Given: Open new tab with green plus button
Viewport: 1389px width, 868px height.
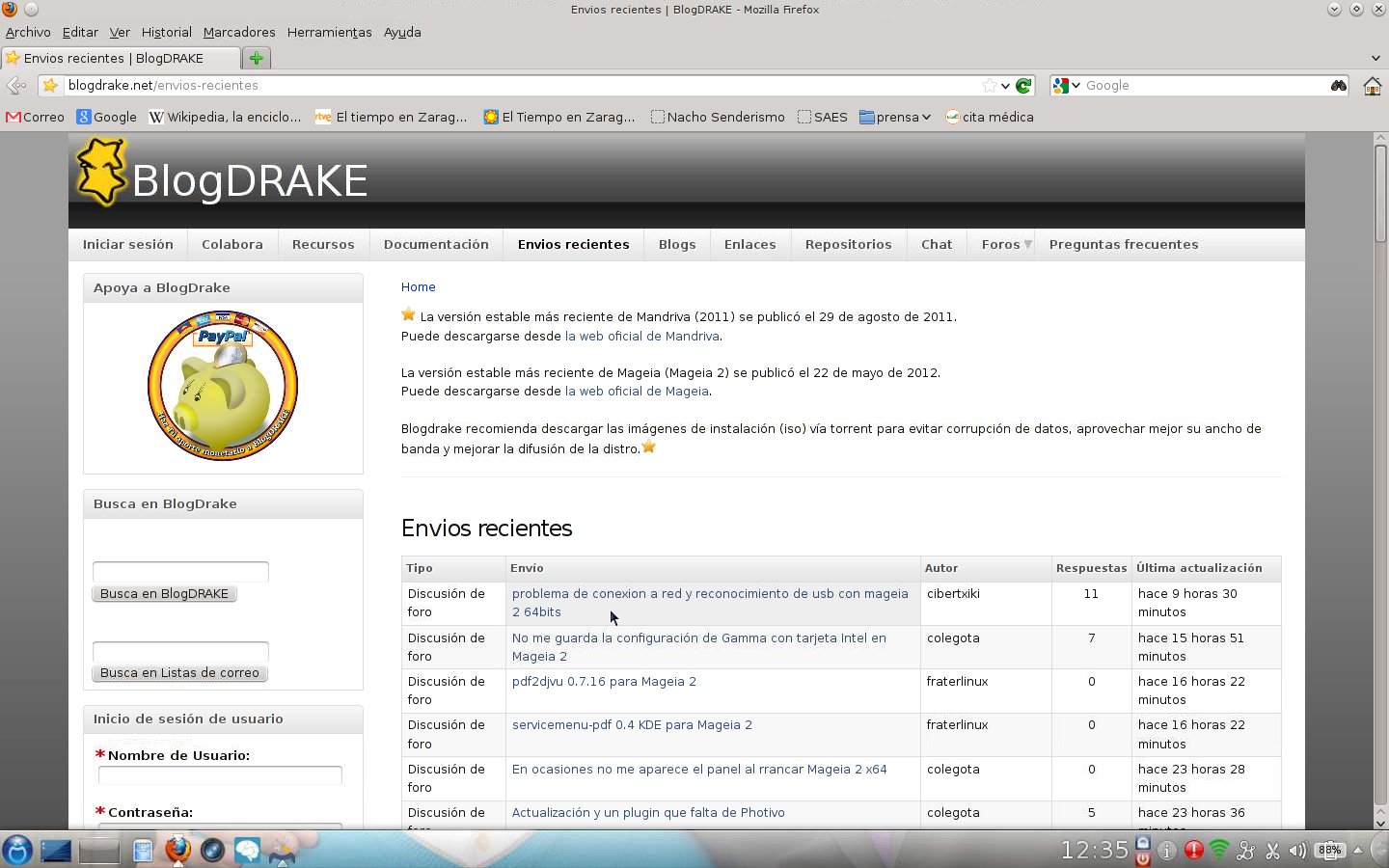Looking at the screenshot, I should point(256,58).
